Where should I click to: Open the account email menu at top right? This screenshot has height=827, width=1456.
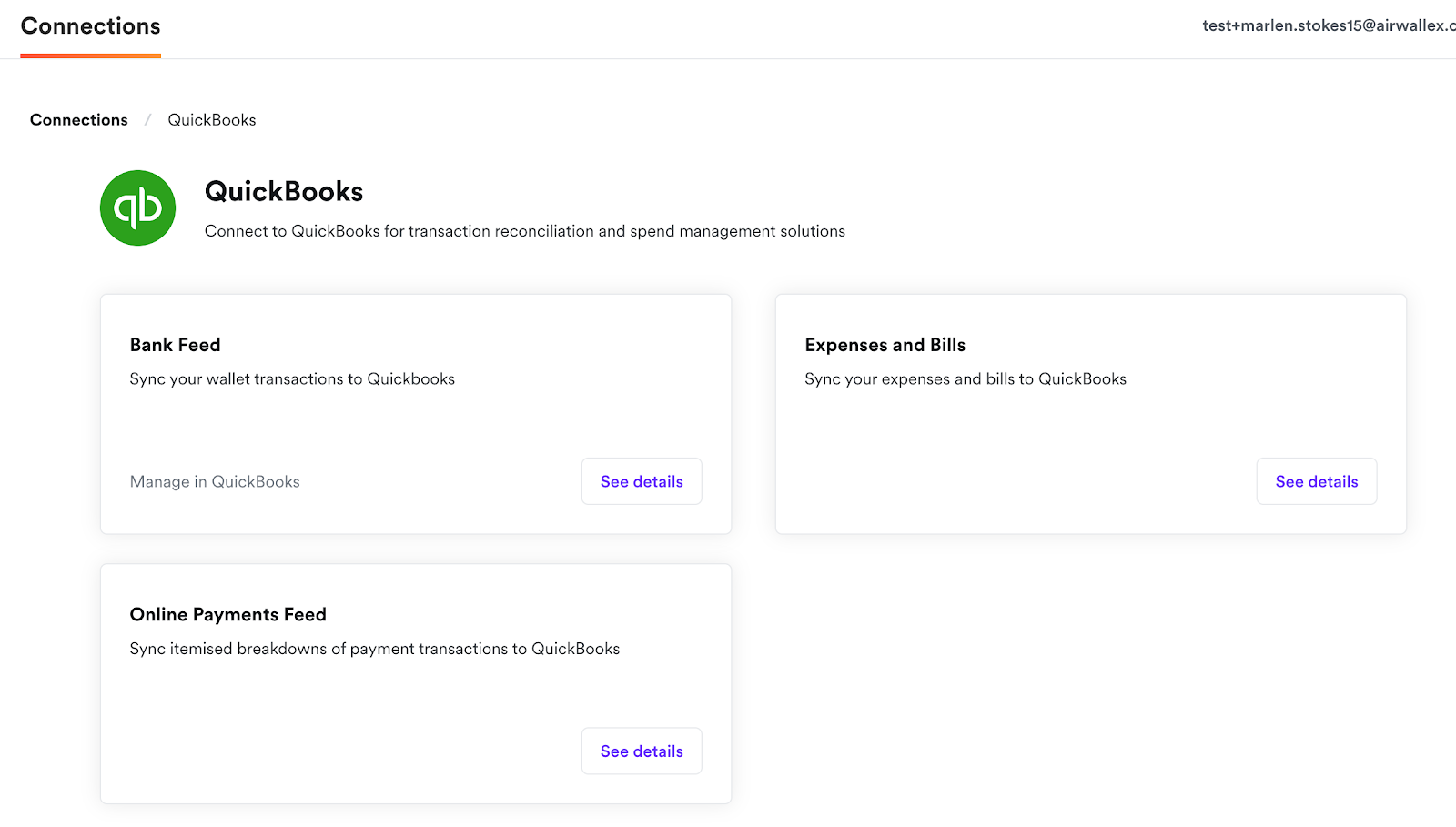1327,25
